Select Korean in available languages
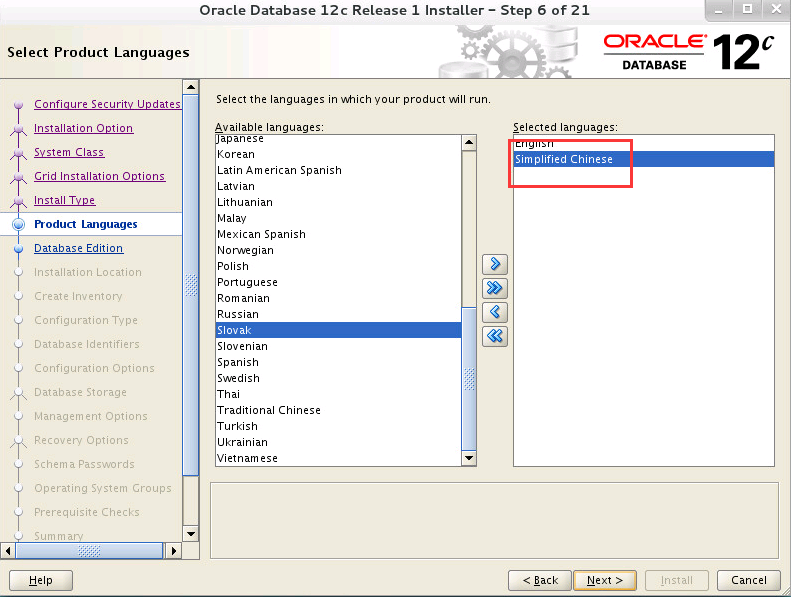Viewport: 791px width, 597px height. (338, 154)
